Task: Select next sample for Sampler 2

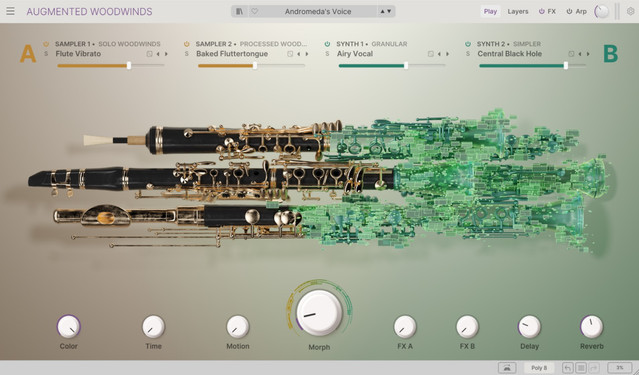Action: point(307,54)
